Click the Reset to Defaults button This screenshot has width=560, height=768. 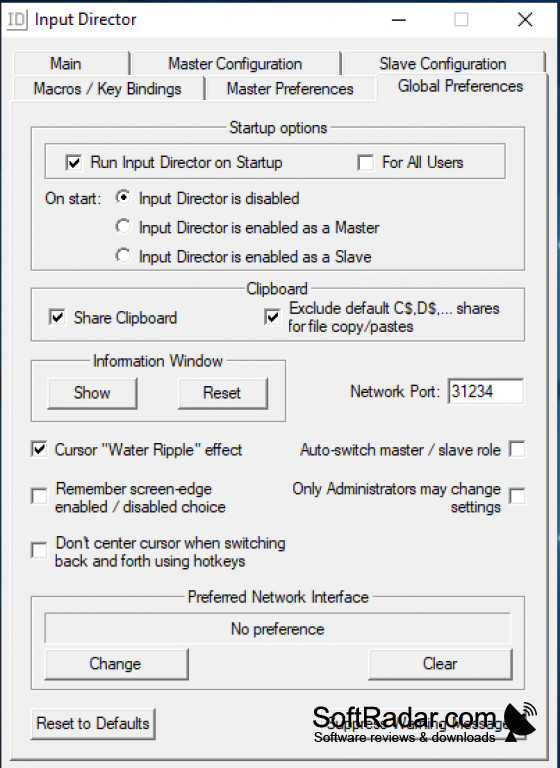[x=93, y=723]
